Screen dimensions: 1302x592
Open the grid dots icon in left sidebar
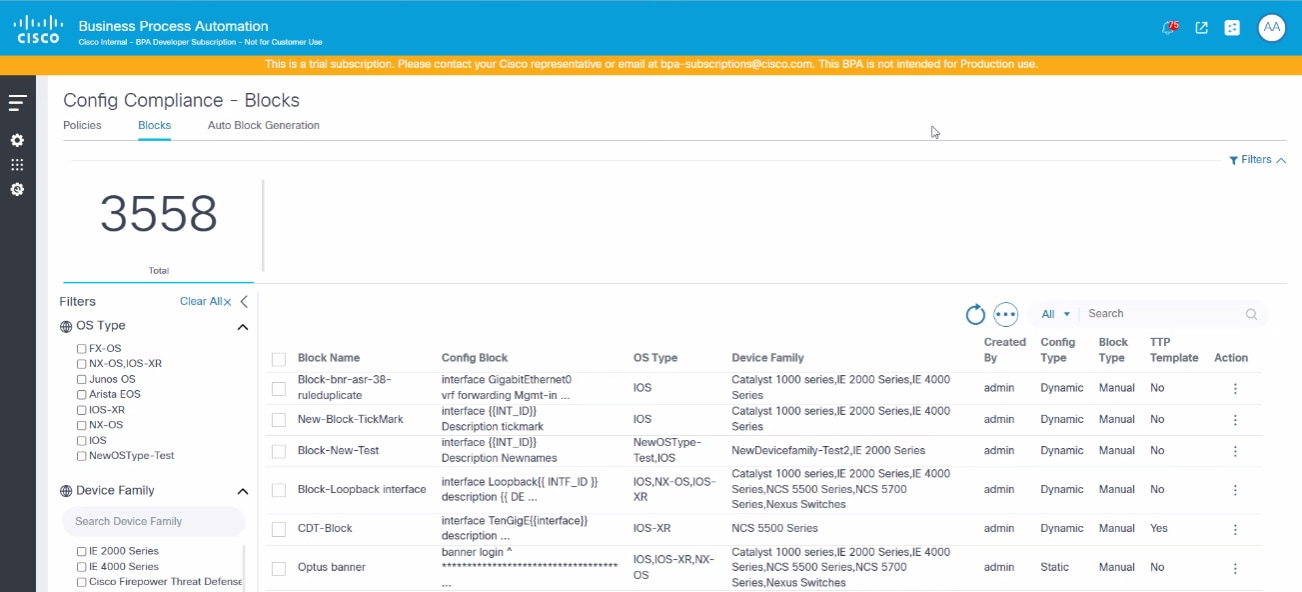click(17, 165)
